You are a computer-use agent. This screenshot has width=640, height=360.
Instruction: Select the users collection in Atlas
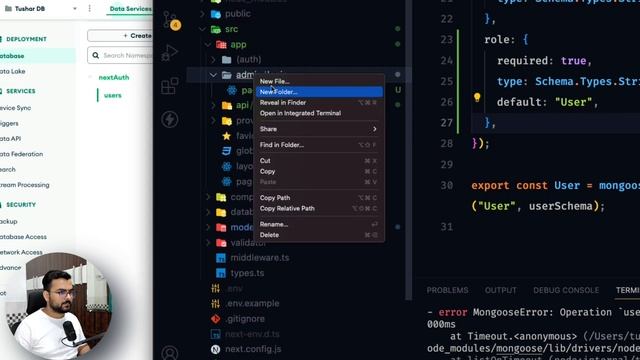pyautogui.click(x=113, y=96)
